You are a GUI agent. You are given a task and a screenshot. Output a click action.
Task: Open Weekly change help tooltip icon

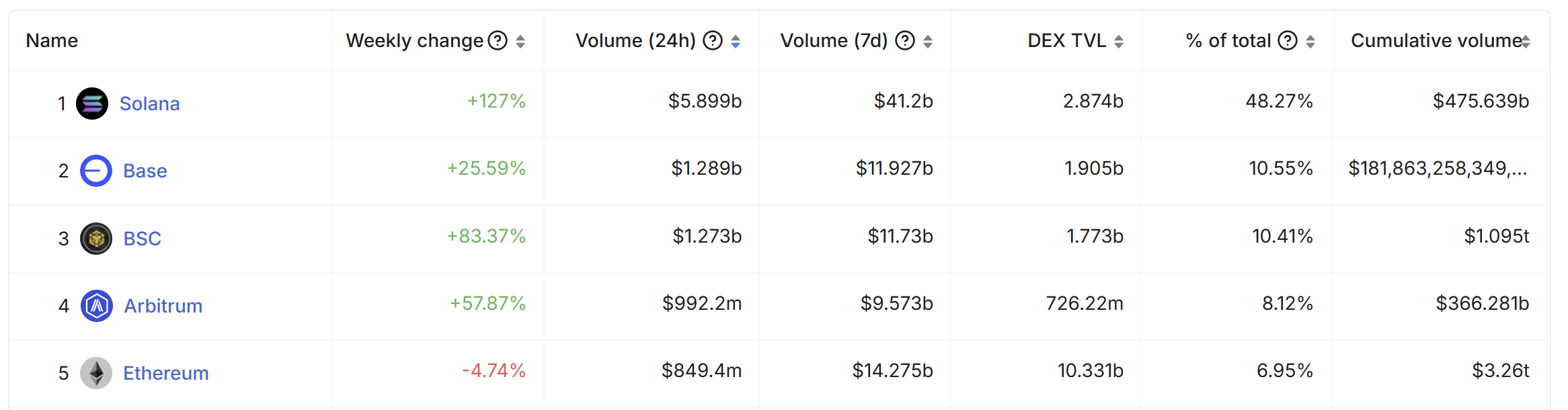498,41
